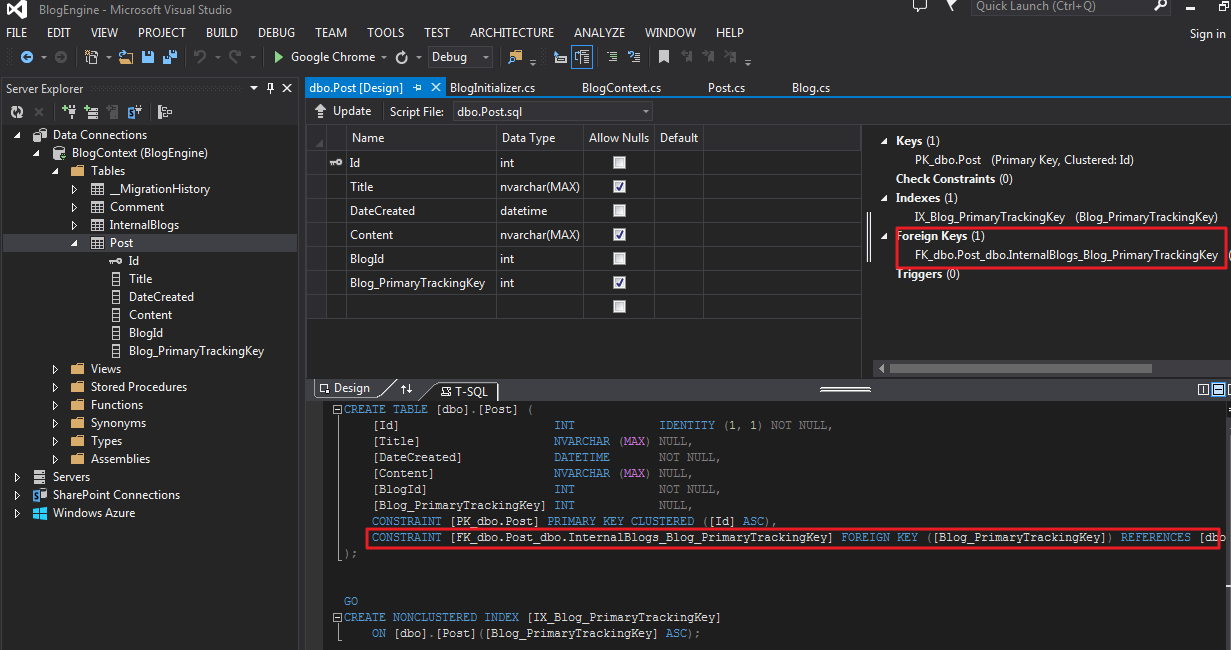Click the Update button
Image resolution: width=1231 pixels, height=650 pixels.
[343, 111]
